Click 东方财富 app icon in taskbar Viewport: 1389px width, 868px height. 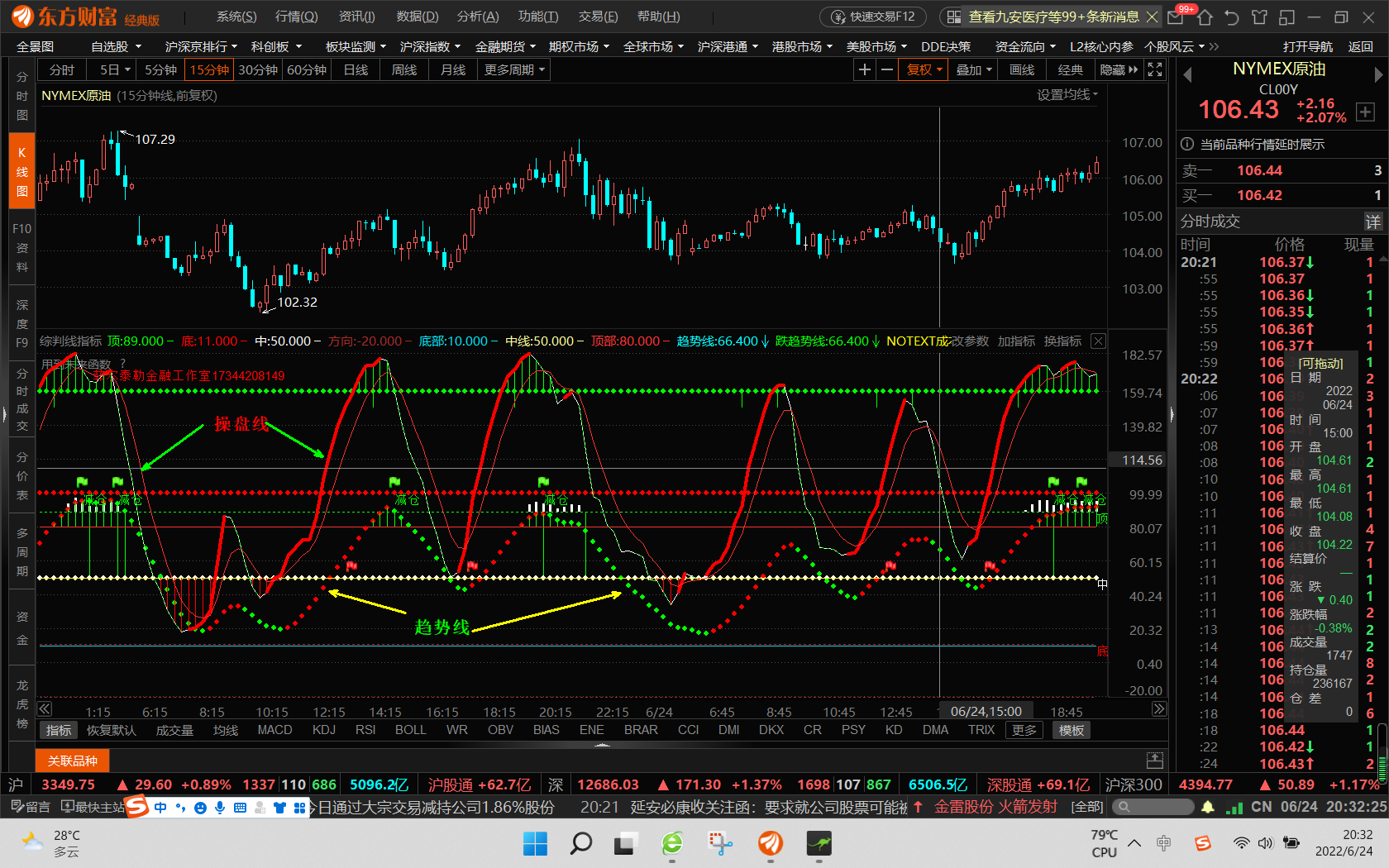point(771,843)
